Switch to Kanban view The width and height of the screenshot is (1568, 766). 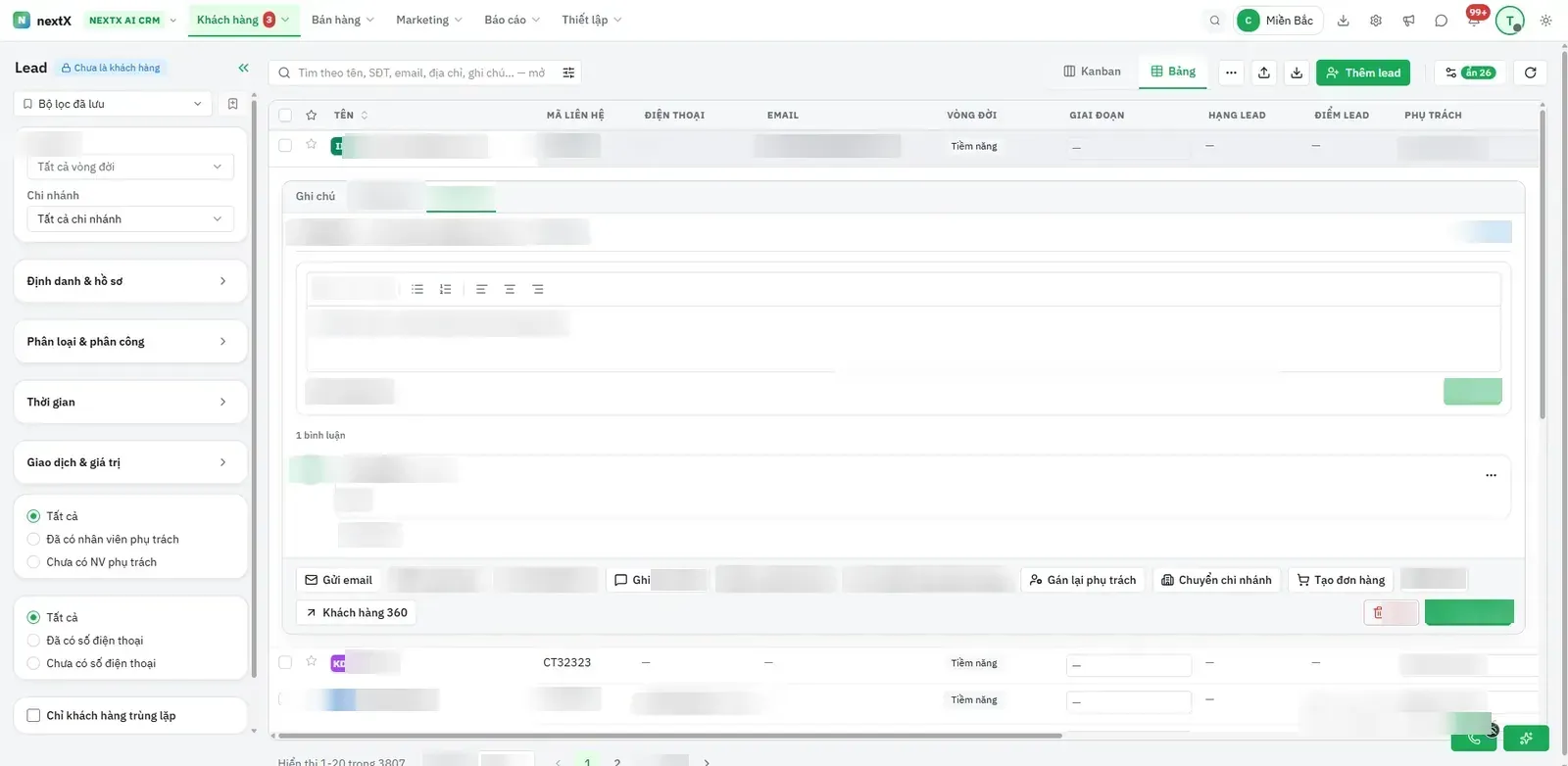(1092, 72)
